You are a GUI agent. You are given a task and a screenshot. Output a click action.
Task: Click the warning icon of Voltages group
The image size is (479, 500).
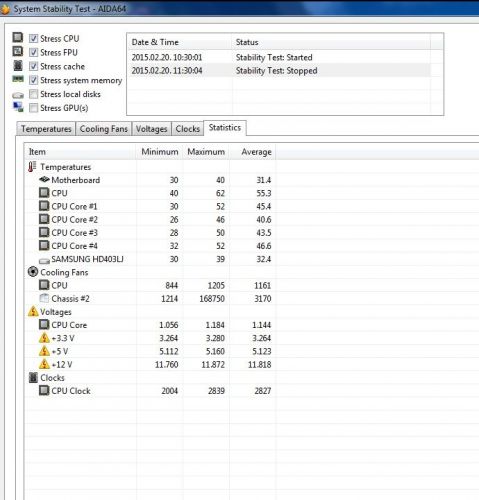(33, 312)
